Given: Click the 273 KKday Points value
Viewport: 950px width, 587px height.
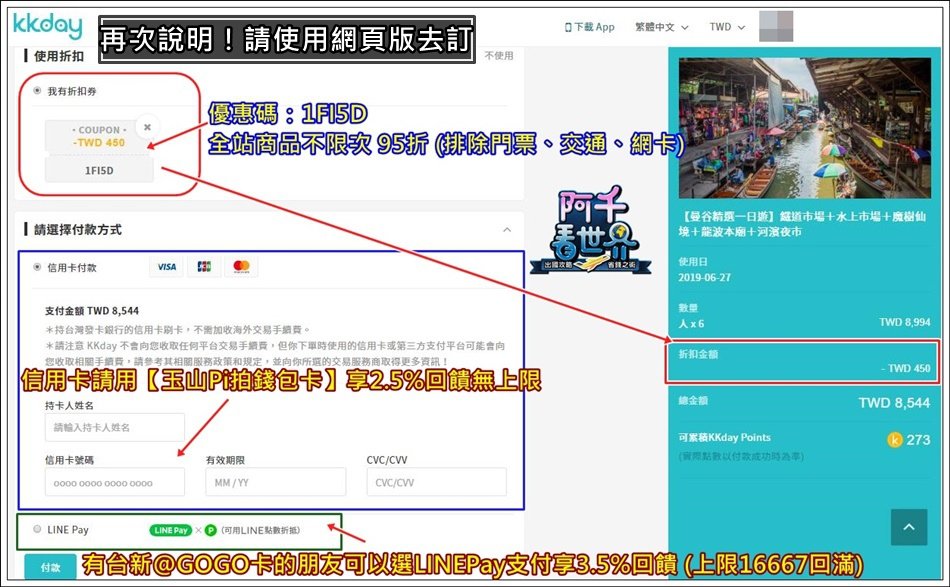Looking at the screenshot, I should point(918,440).
